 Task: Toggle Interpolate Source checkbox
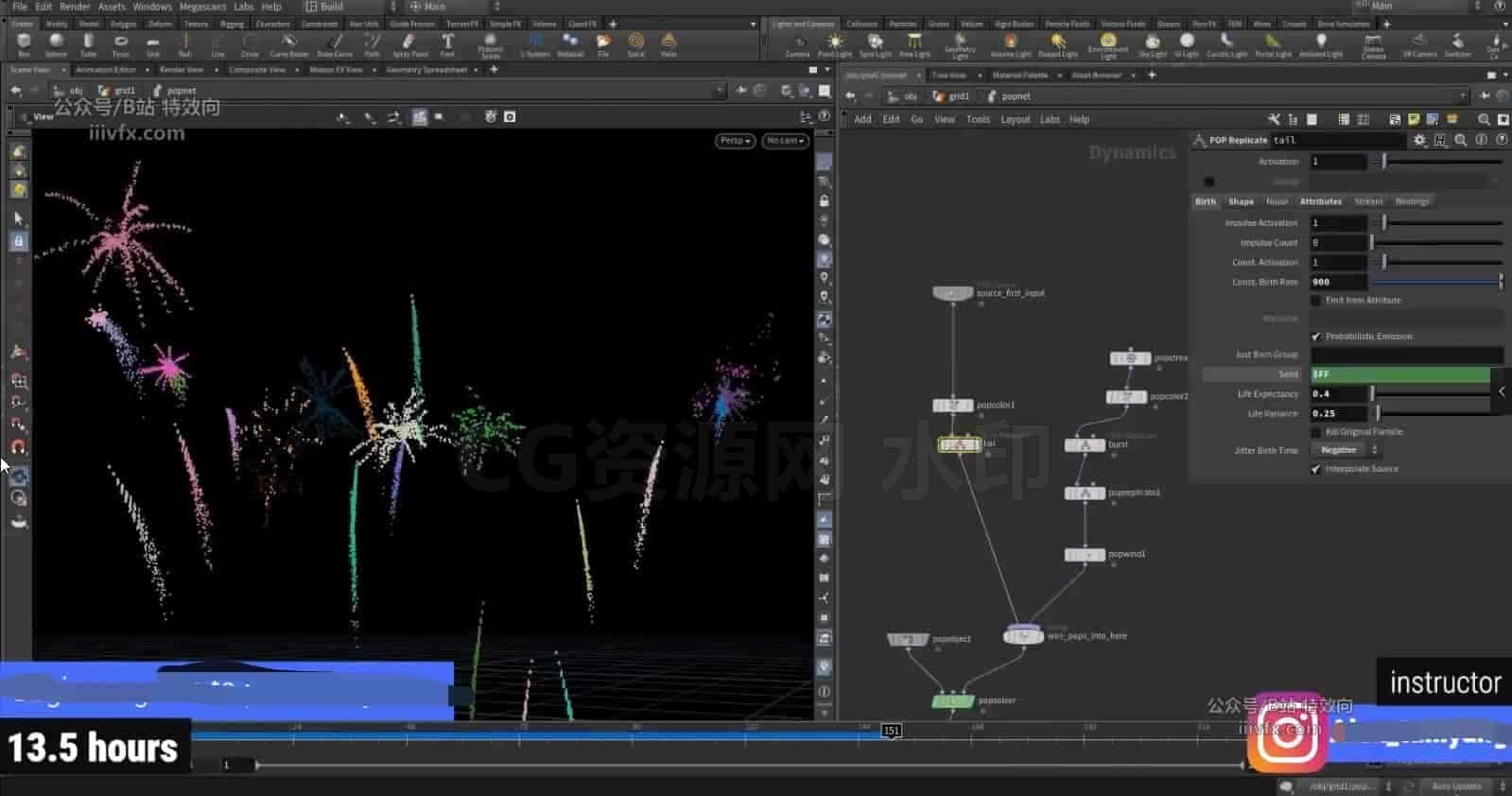[1315, 469]
